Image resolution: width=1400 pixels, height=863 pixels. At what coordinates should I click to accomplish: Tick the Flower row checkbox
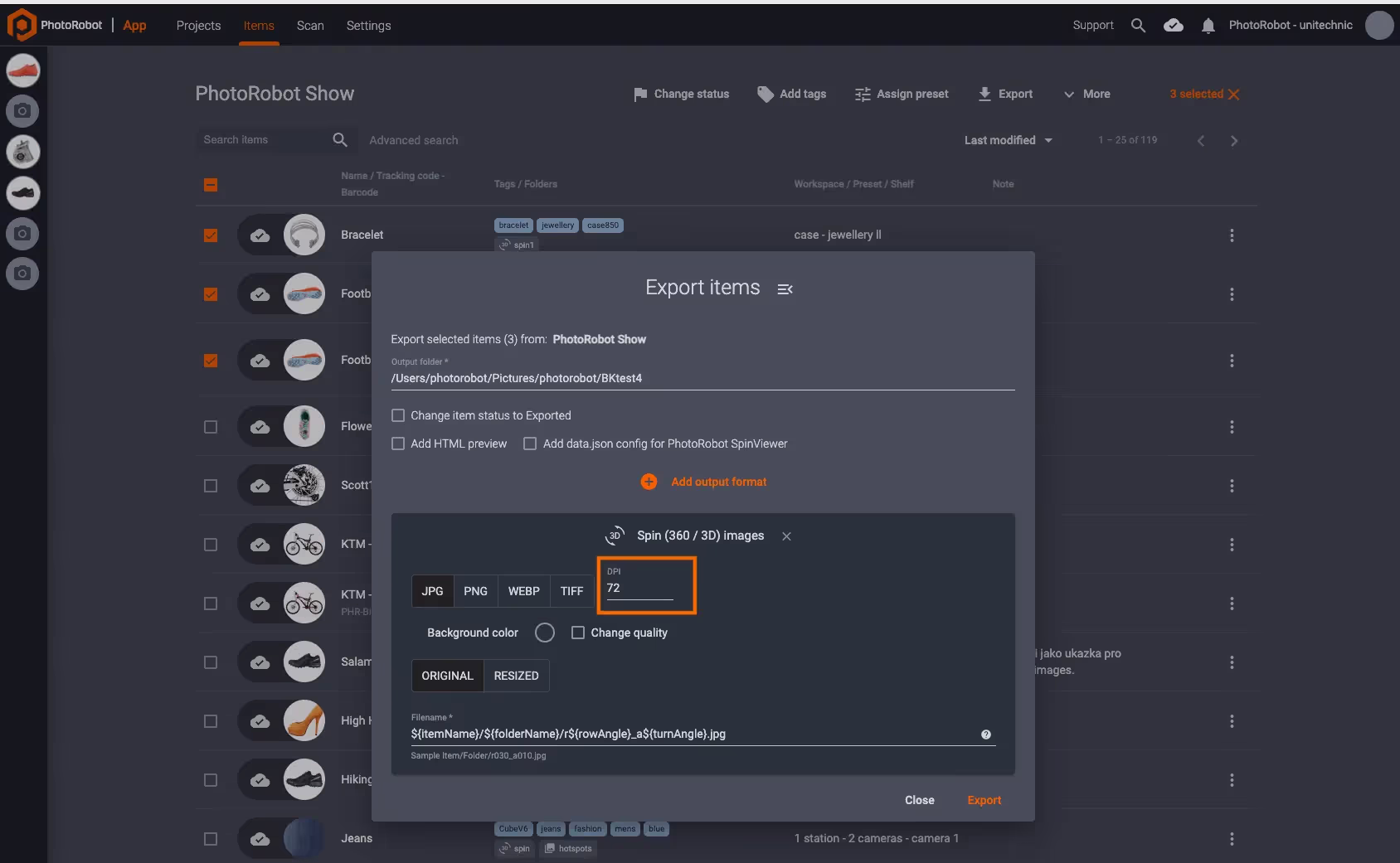tap(211, 427)
